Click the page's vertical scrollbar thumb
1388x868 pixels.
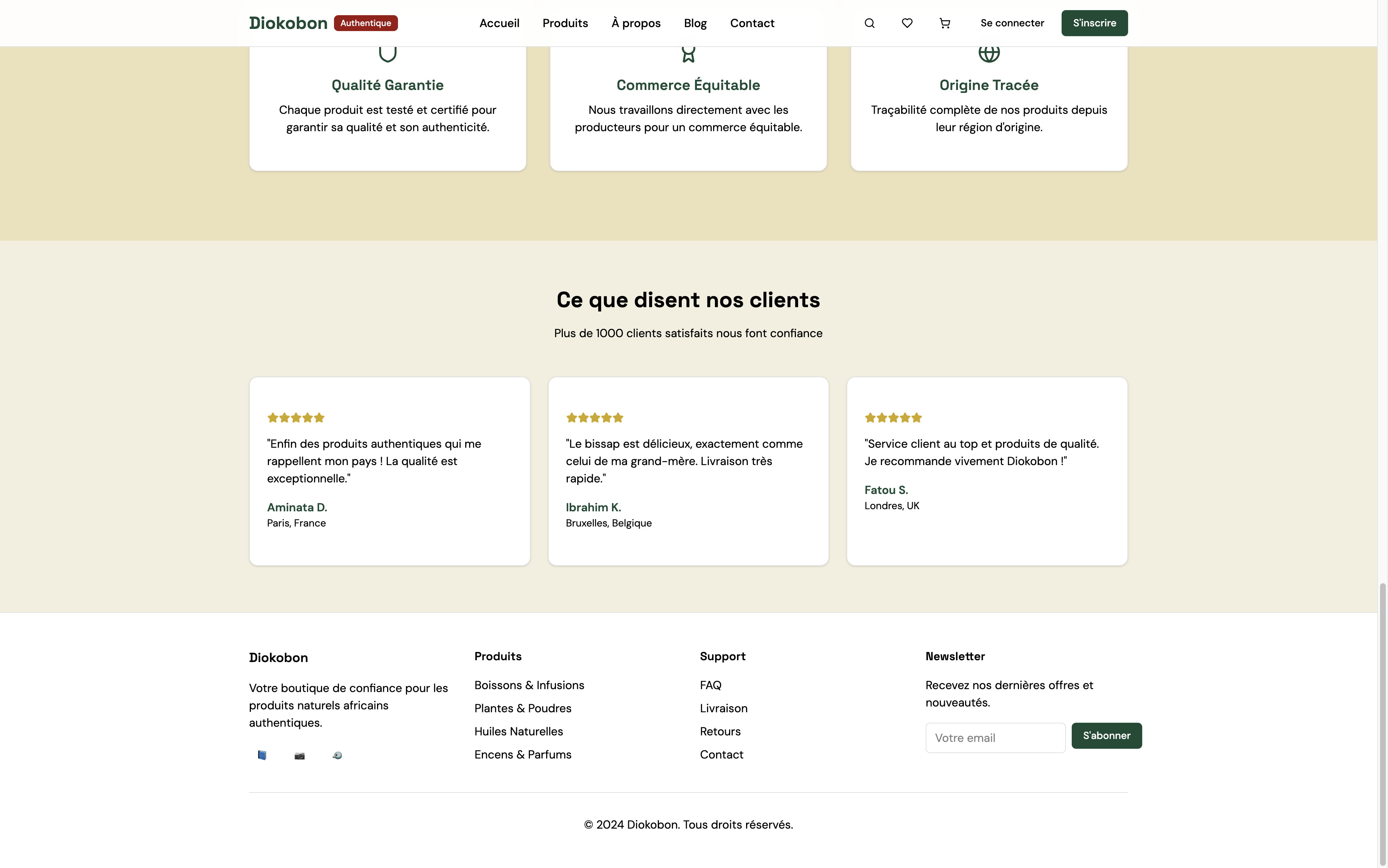(1382, 723)
